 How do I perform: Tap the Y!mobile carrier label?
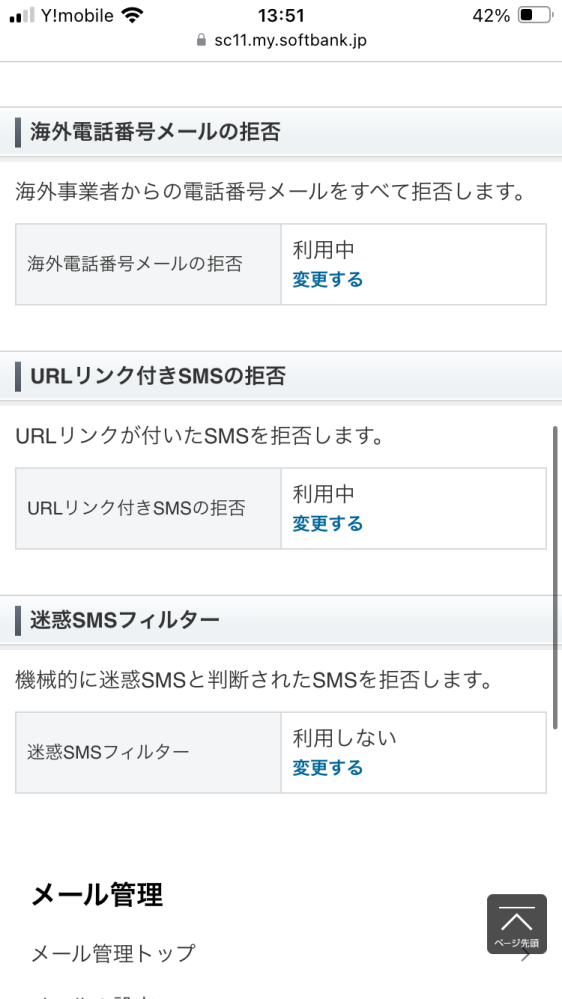77,15
